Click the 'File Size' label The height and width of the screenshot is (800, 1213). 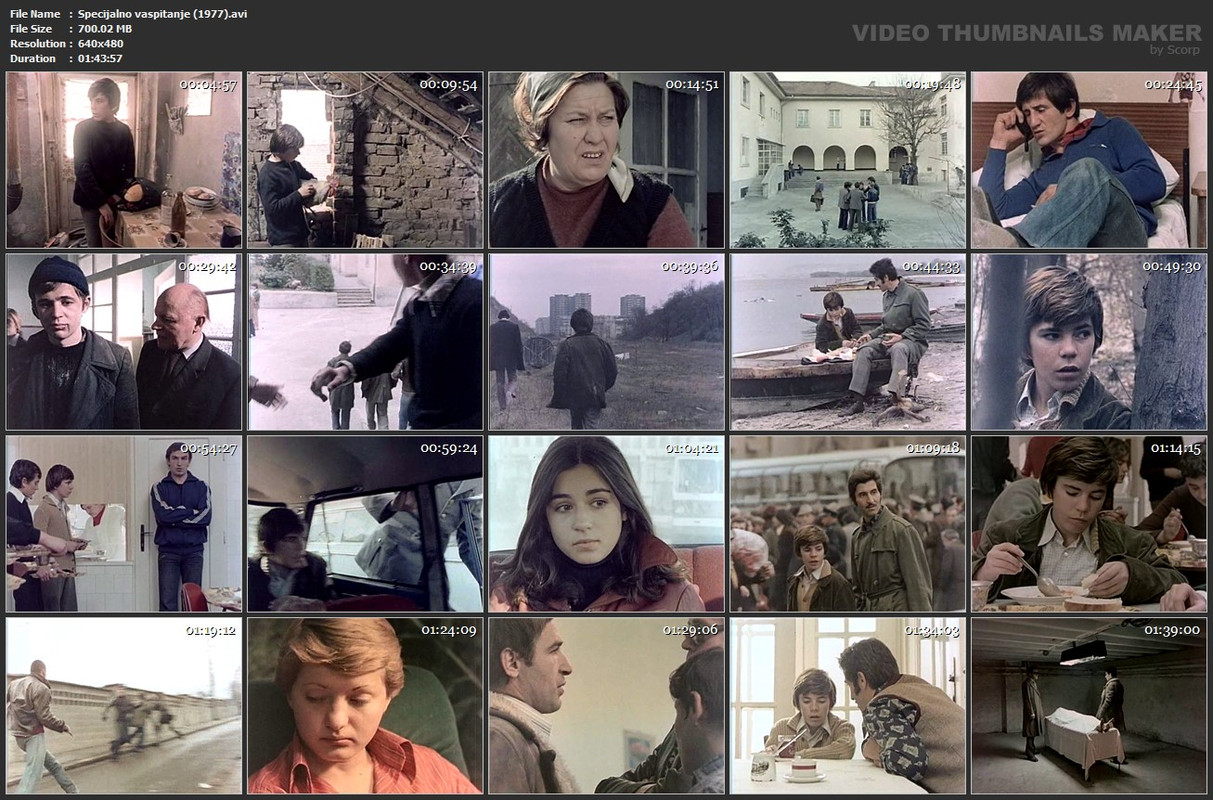(x=31, y=29)
